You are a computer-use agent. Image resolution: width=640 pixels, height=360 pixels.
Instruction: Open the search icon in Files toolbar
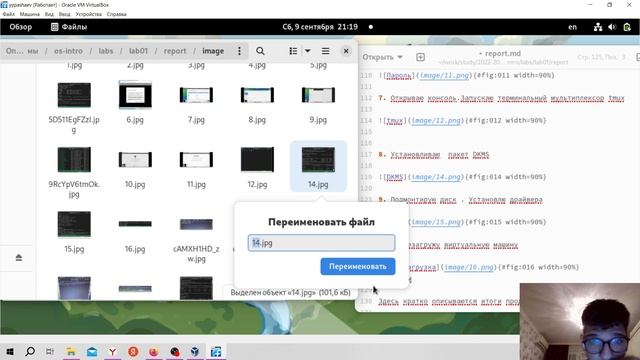point(260,51)
